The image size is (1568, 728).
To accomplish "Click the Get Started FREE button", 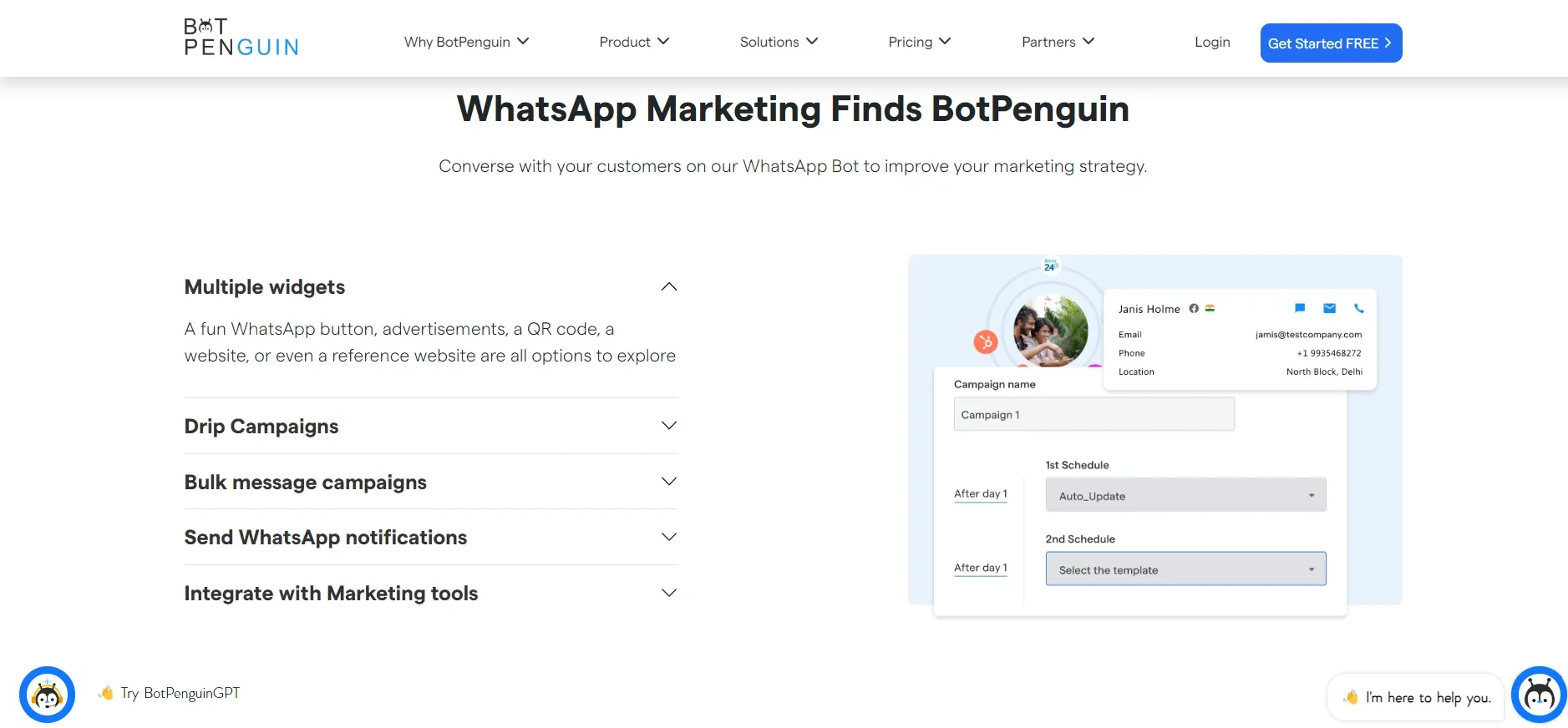I will [1331, 43].
